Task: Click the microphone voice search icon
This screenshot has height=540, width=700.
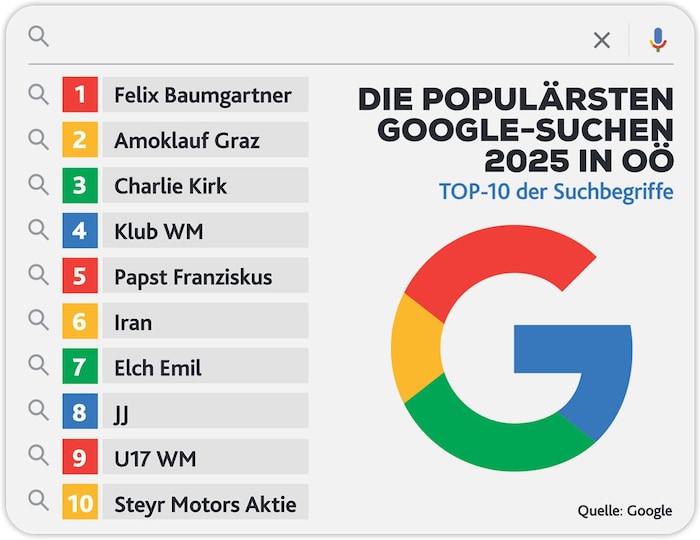Action: click(657, 39)
